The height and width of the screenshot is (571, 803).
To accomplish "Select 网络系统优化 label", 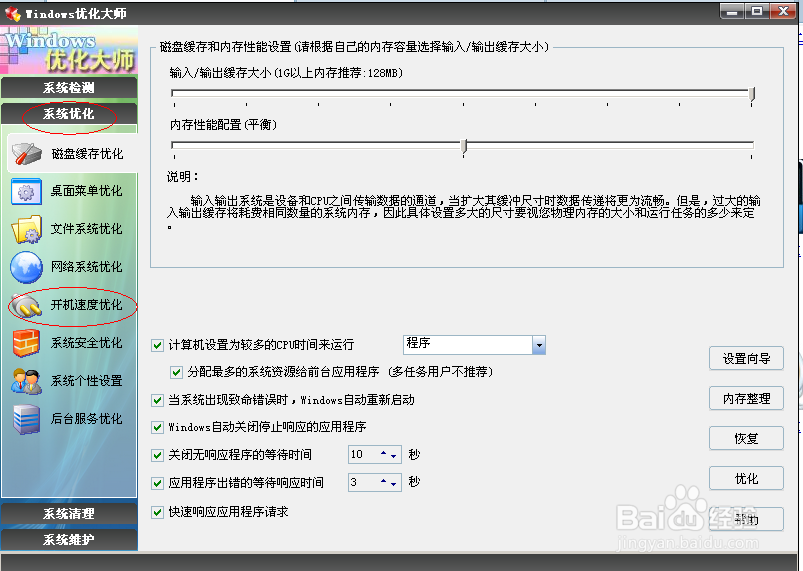I will (x=87, y=267).
